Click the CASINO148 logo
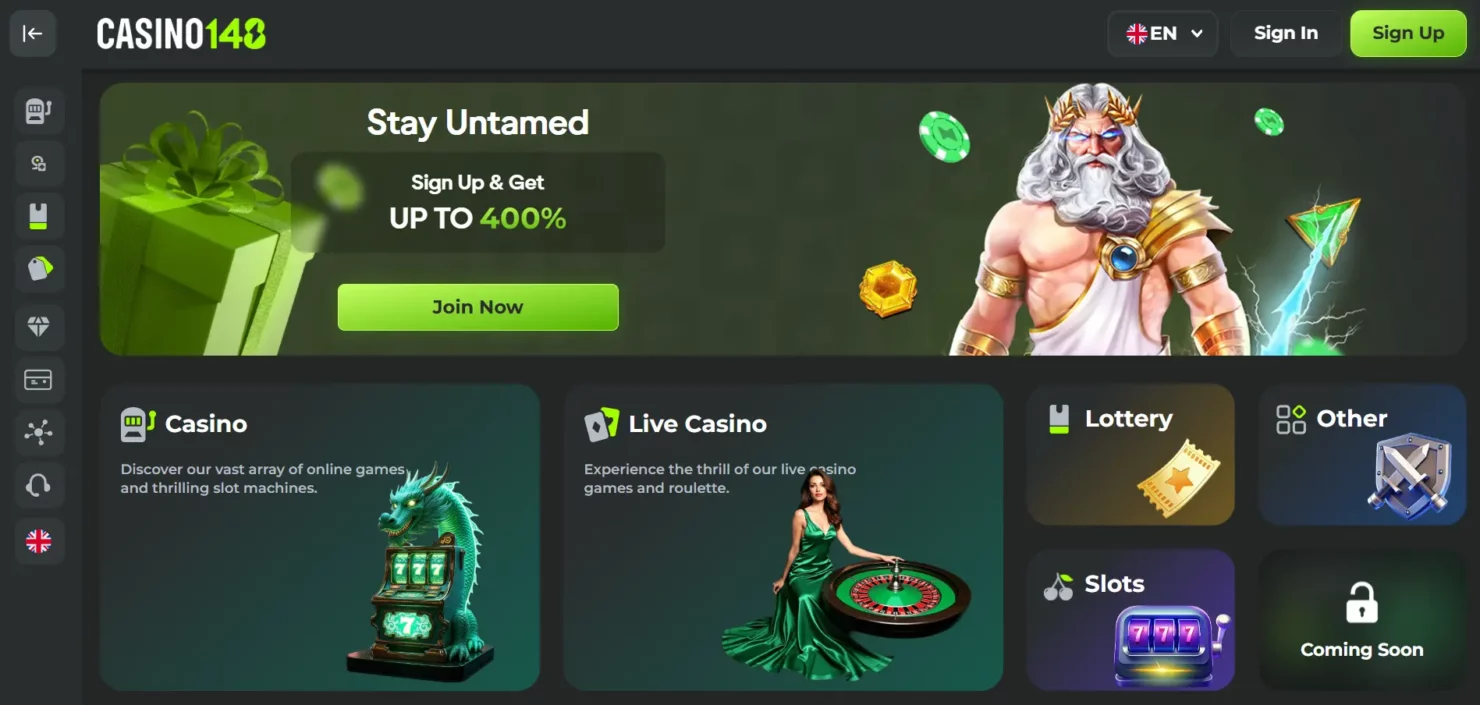The height and width of the screenshot is (705, 1480). coord(181,34)
